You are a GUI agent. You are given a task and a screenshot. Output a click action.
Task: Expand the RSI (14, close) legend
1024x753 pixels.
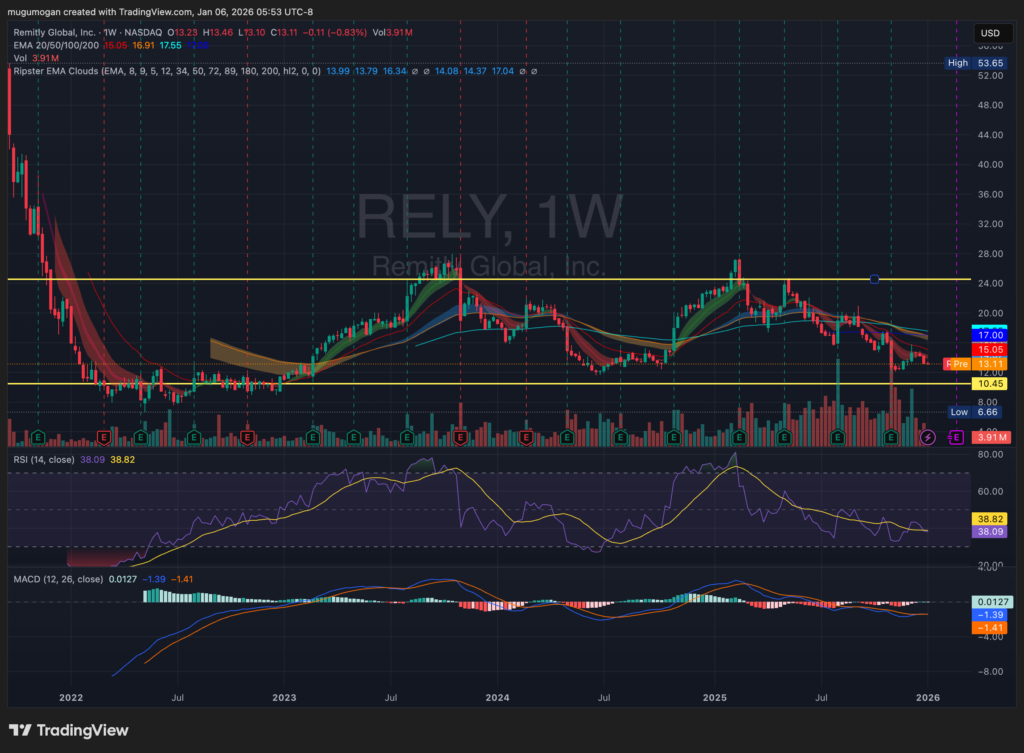click(47, 460)
